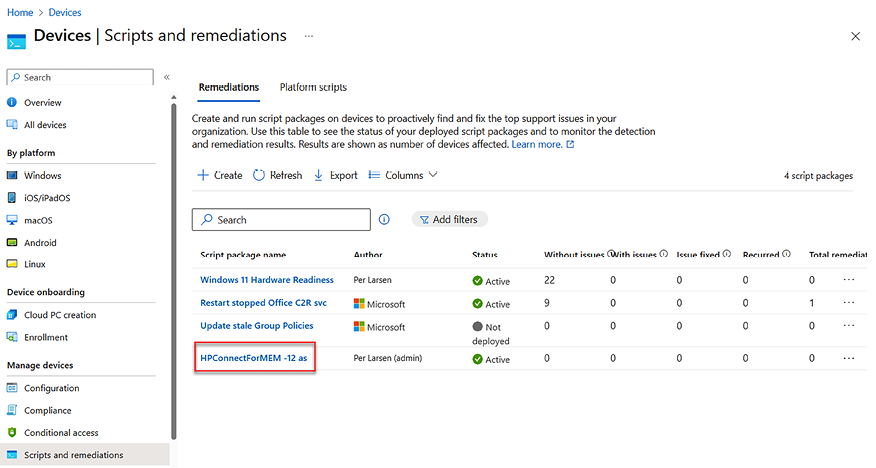The width and height of the screenshot is (876, 468).
Task: Focus the script packages Search box
Action: coord(281,219)
